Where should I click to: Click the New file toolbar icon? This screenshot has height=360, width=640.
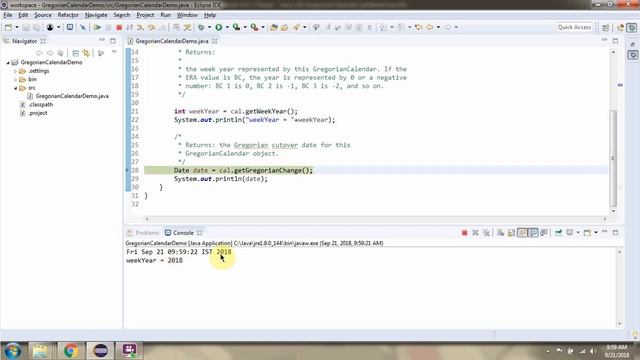(8, 27)
